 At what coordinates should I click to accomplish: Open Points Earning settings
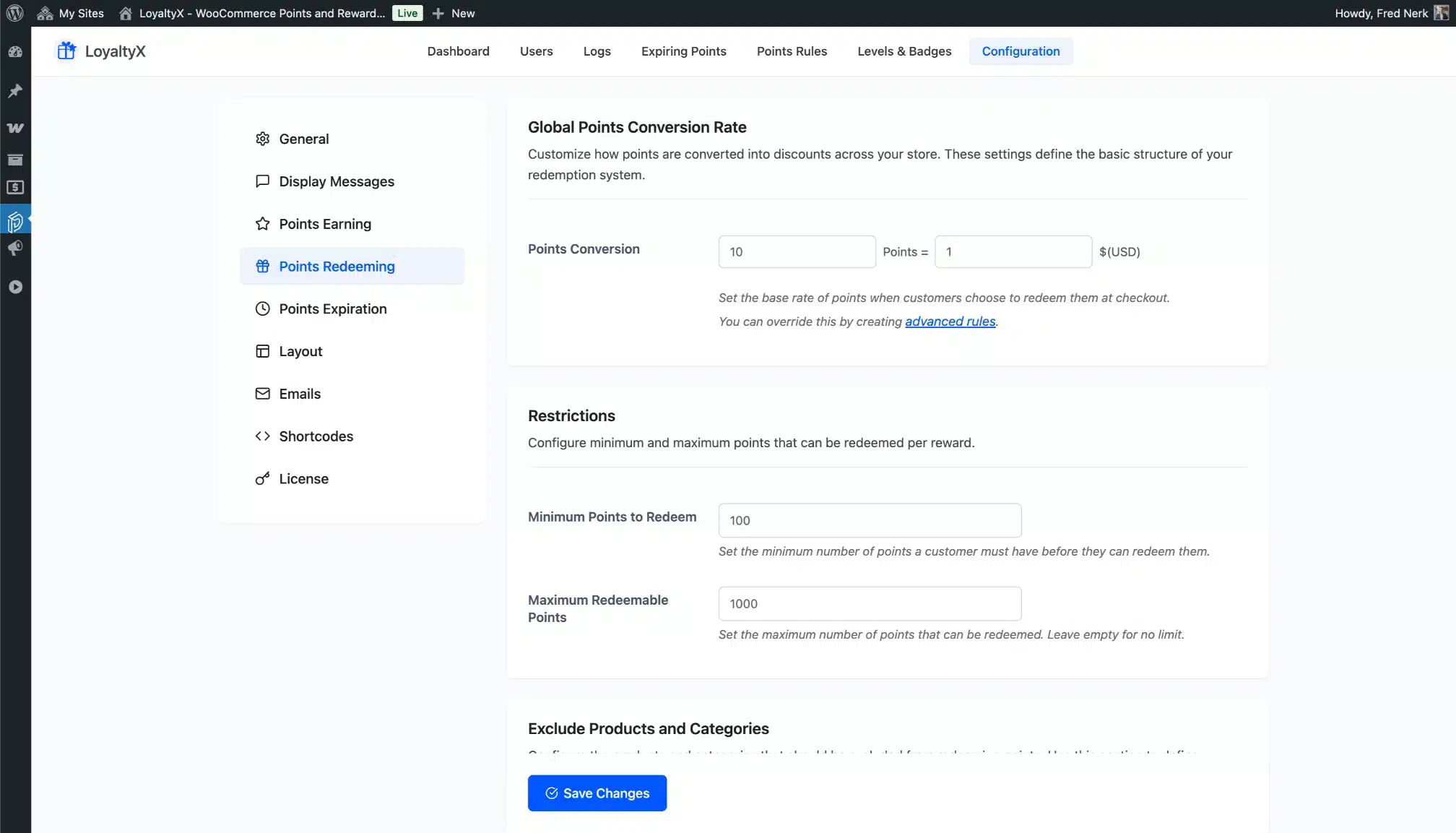click(x=352, y=224)
